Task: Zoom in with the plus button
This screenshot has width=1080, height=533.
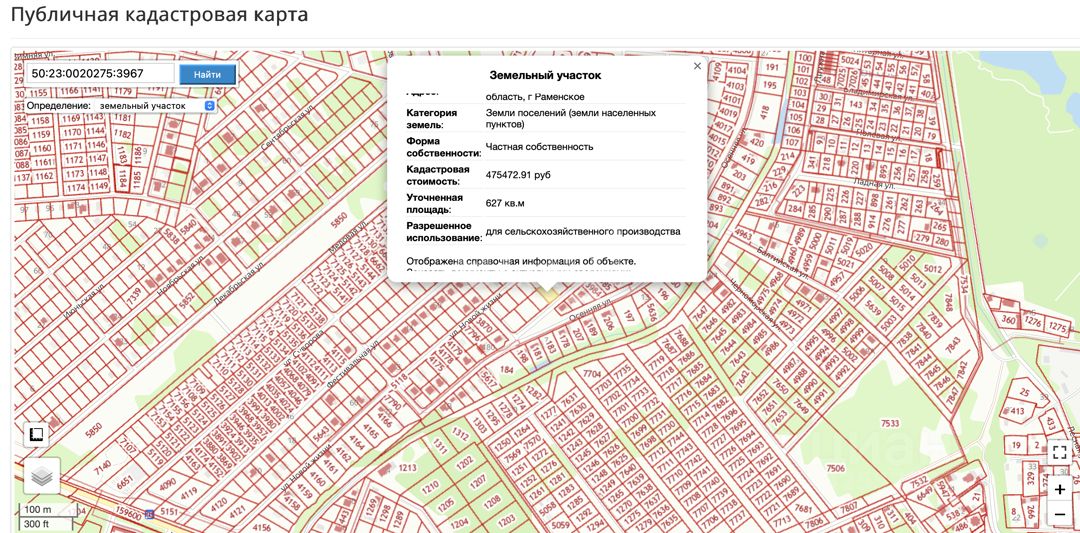Action: [x=1059, y=490]
